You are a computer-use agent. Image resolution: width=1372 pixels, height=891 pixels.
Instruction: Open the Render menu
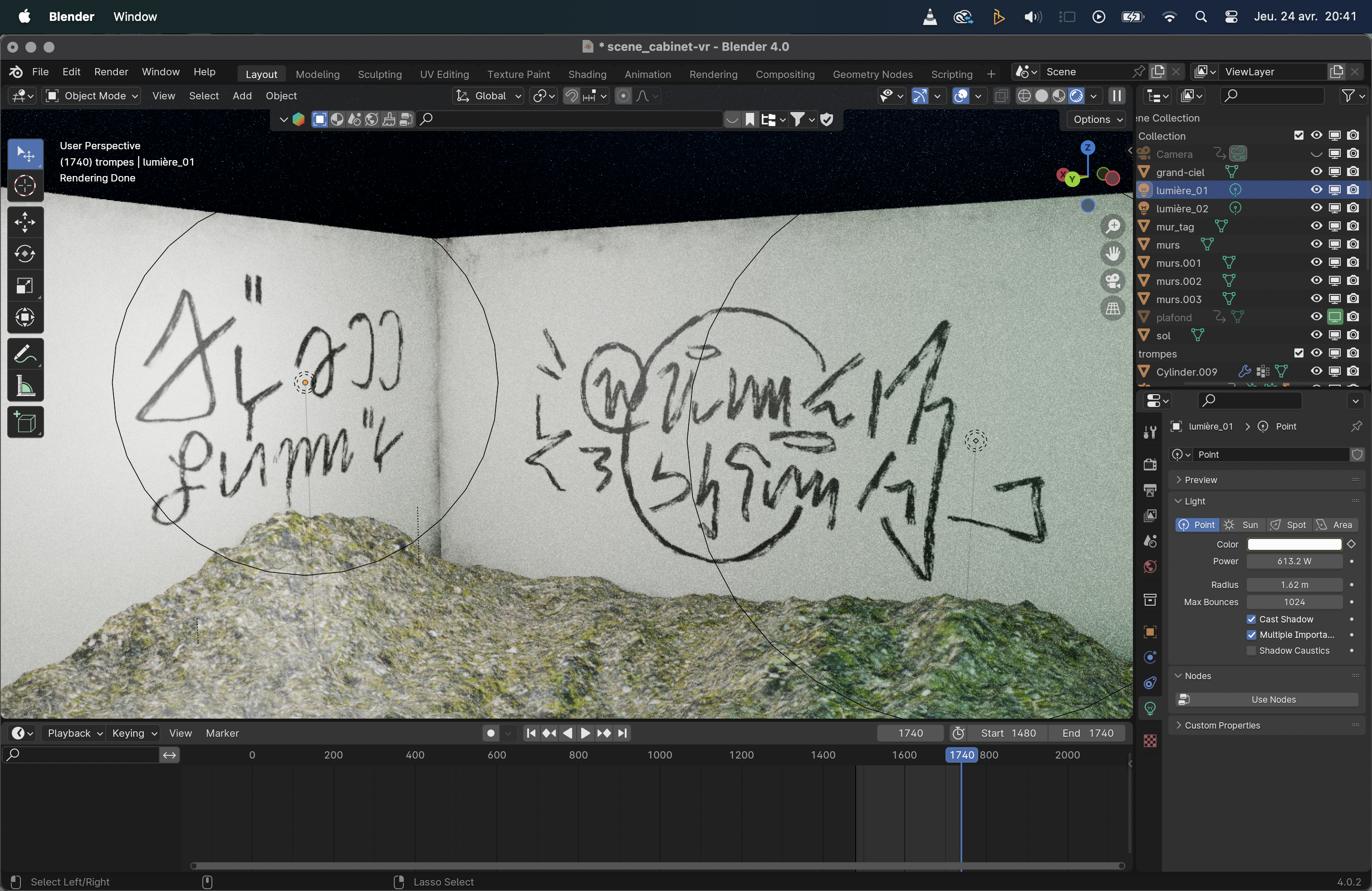coord(111,72)
